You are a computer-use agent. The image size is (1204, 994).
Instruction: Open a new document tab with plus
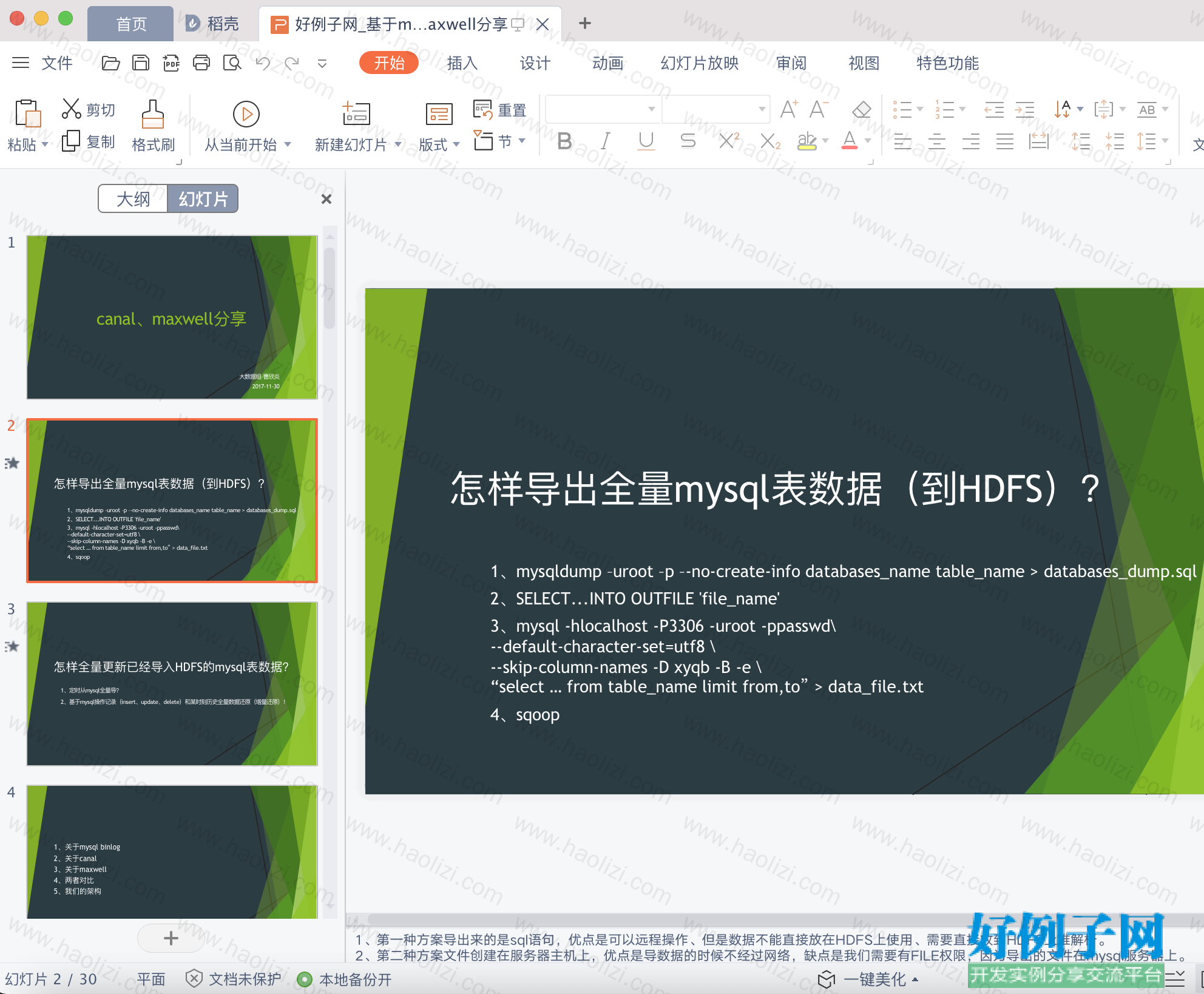tap(584, 23)
